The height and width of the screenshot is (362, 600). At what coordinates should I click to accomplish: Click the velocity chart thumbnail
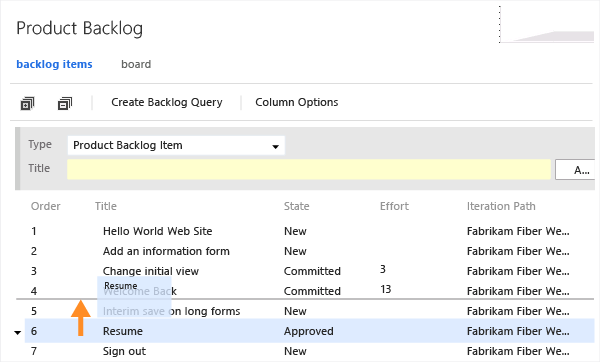tap(547, 24)
